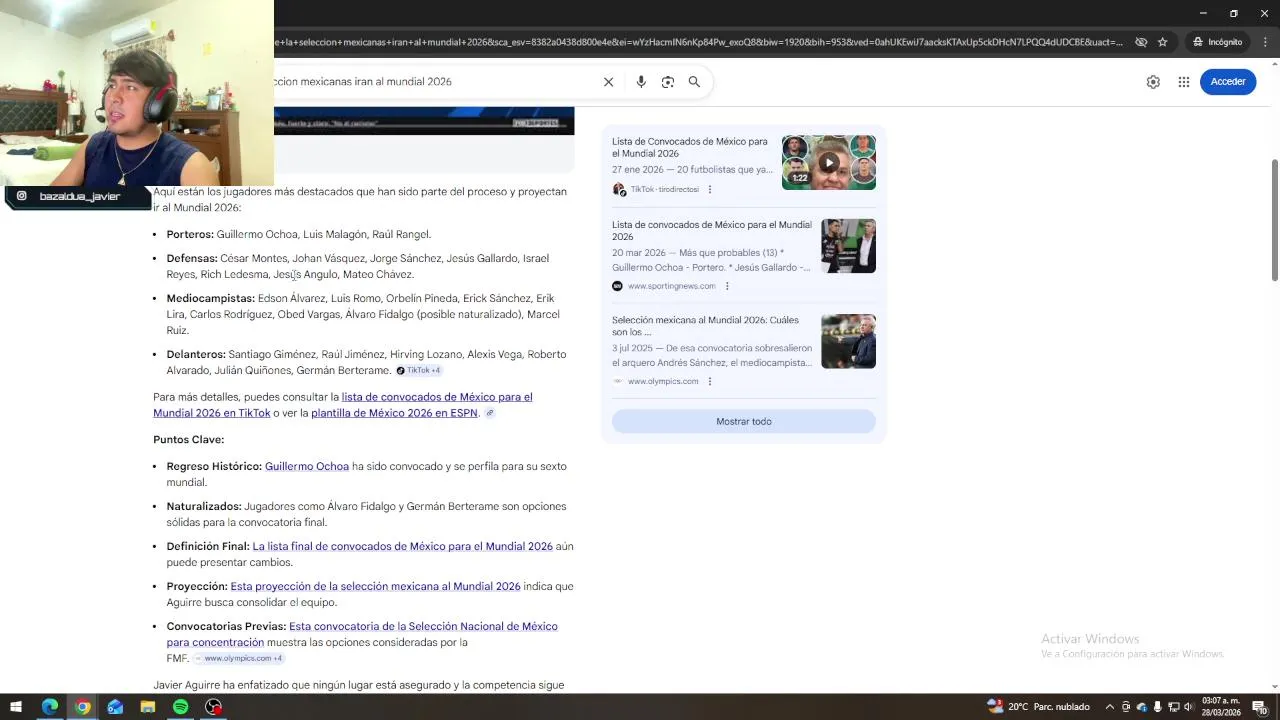Image resolution: width=1280 pixels, height=720 pixels.
Task: Open the Incógnito profile chip
Action: pos(1217,42)
